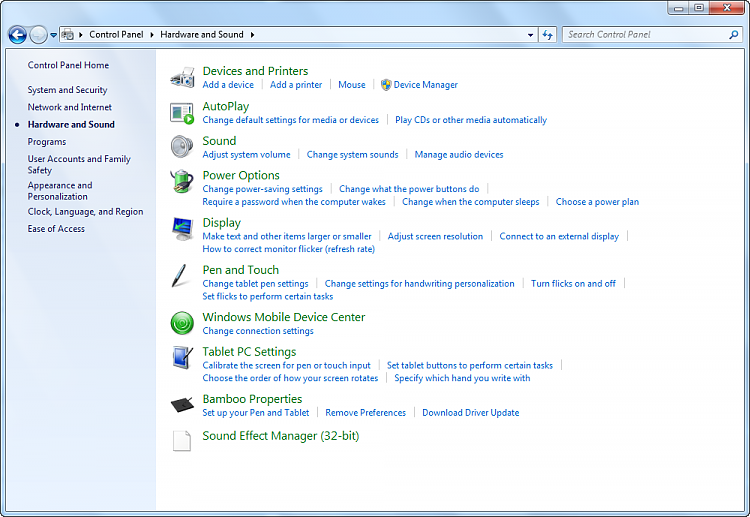Expand arrow after Hardware and Sound breadcrumb
This screenshot has height=517, width=750.
(x=252, y=34)
